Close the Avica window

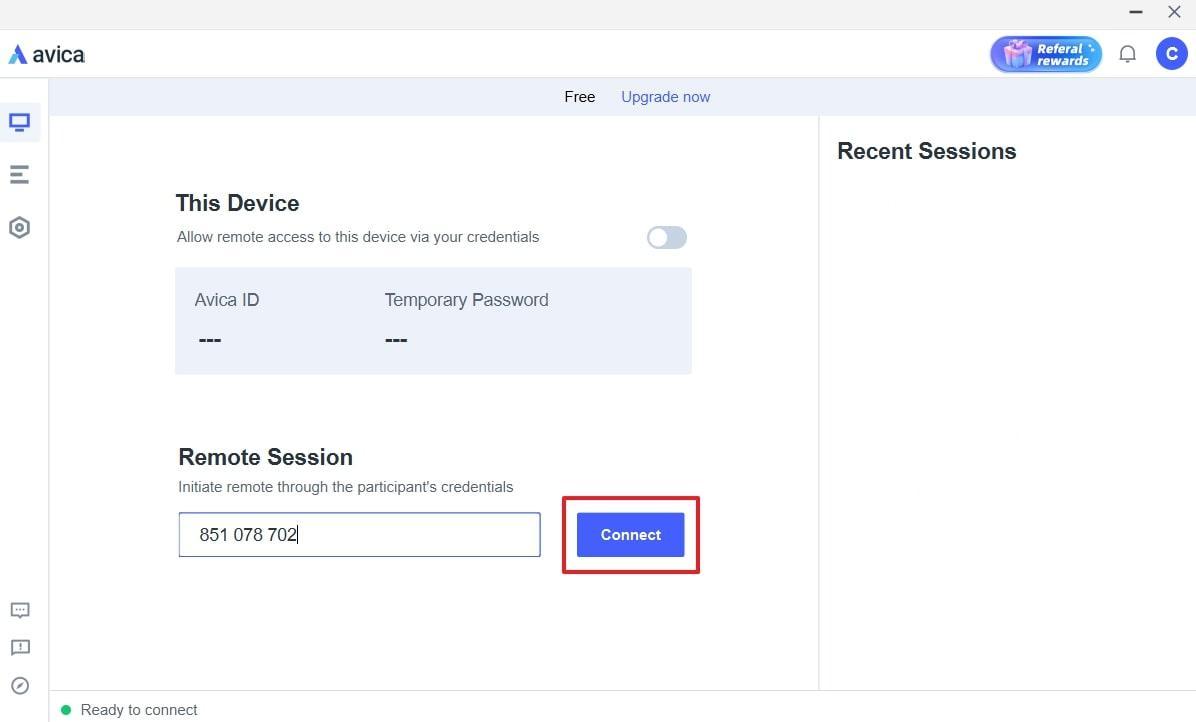coord(1174,12)
